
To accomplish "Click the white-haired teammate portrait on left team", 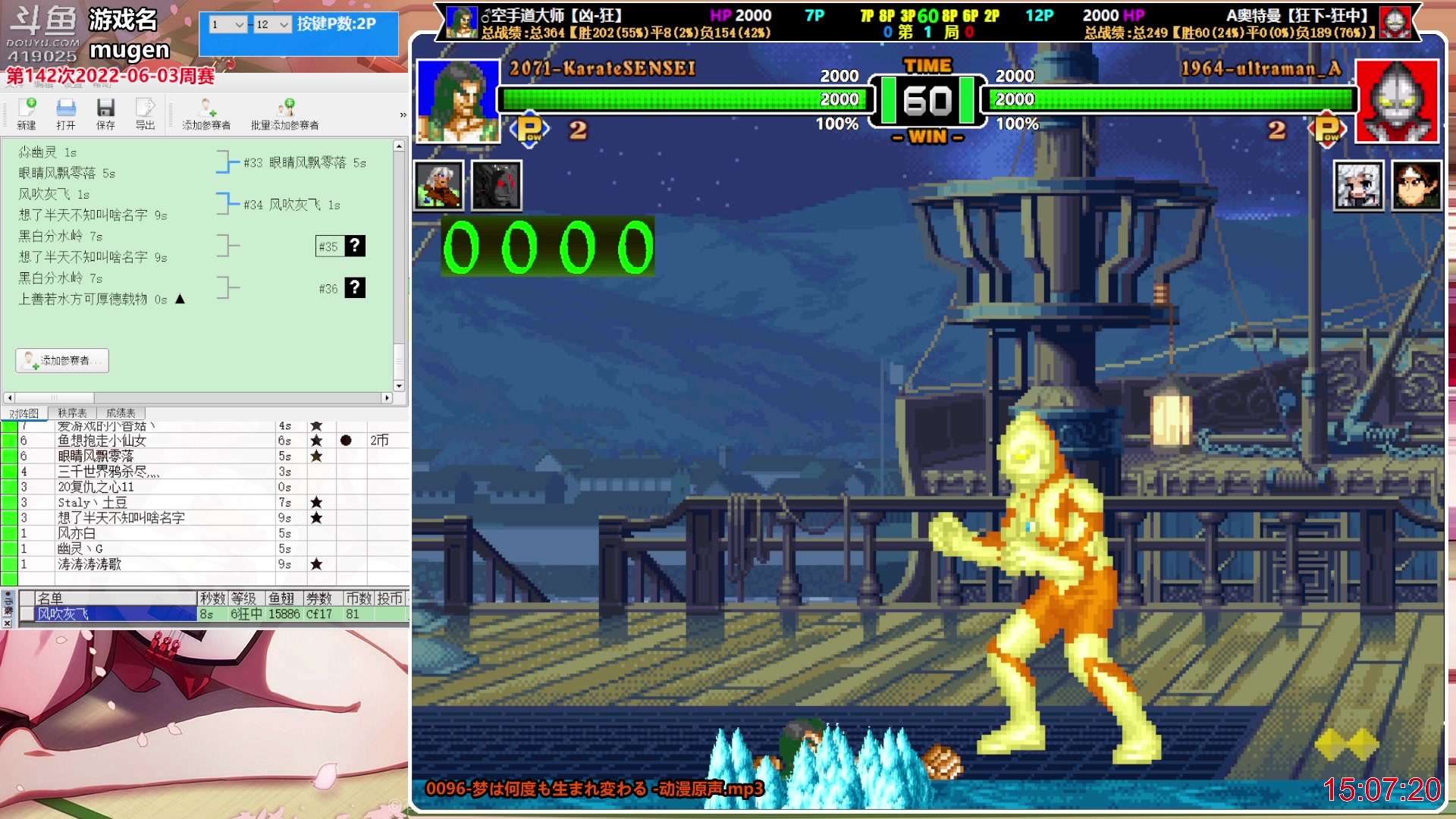I will click(438, 186).
